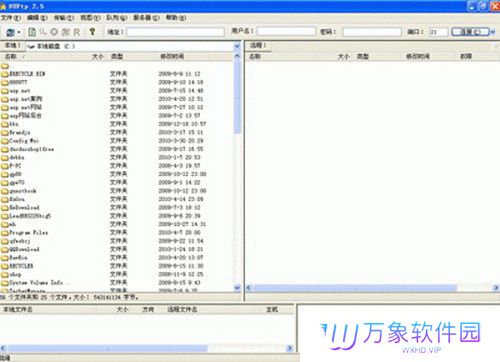500x362 pixels.
Task: Click the local list vertical scrollbar thumb
Action: [x=237, y=97]
